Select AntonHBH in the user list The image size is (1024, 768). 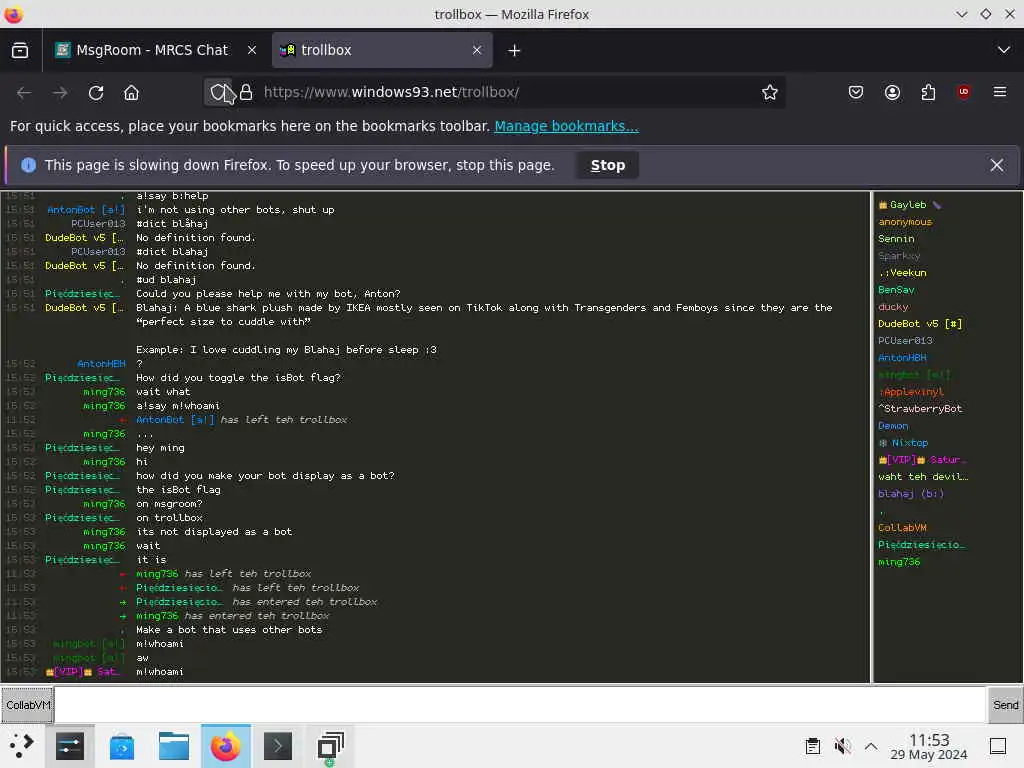(x=902, y=358)
